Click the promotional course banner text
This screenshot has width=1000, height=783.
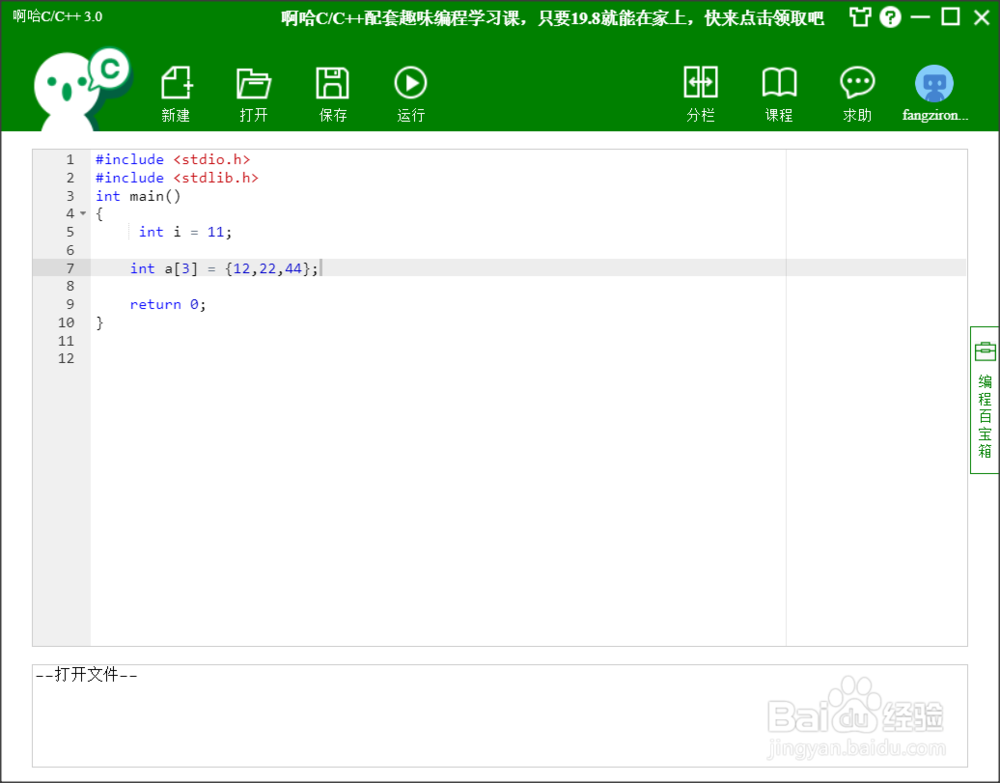[x=552, y=18]
